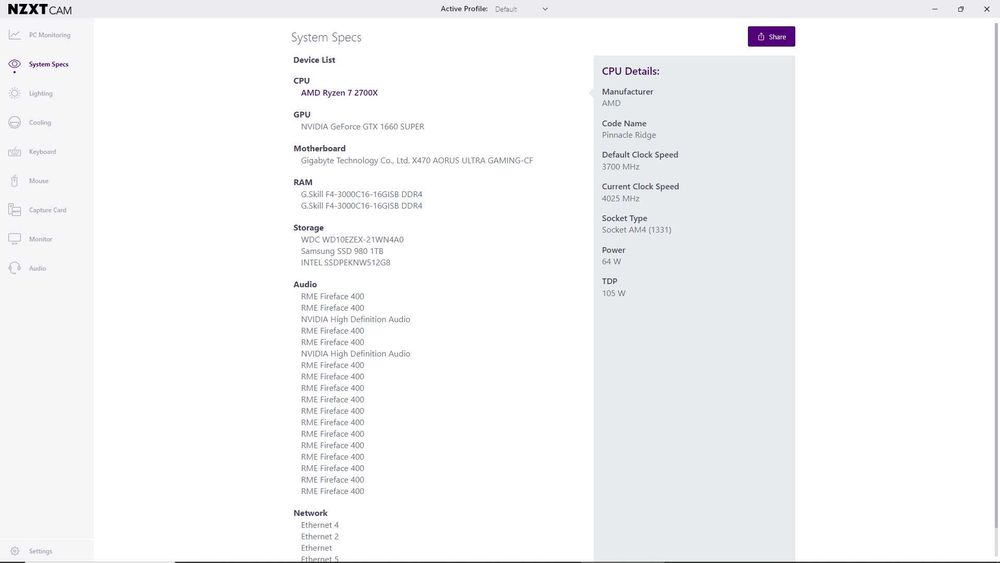
Task: Open the Capture Card icon
Action: [x=14, y=210]
